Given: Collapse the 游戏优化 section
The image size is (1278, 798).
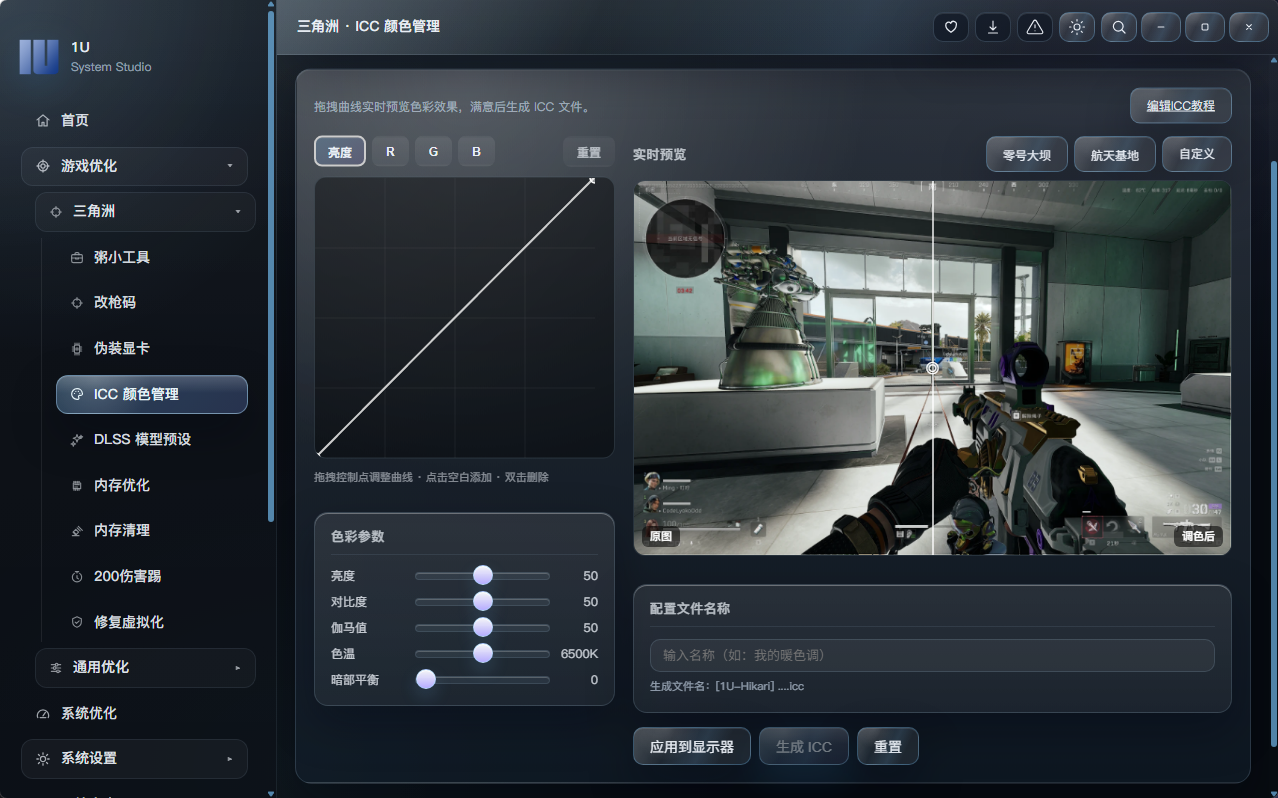Looking at the screenshot, I should coord(134,166).
